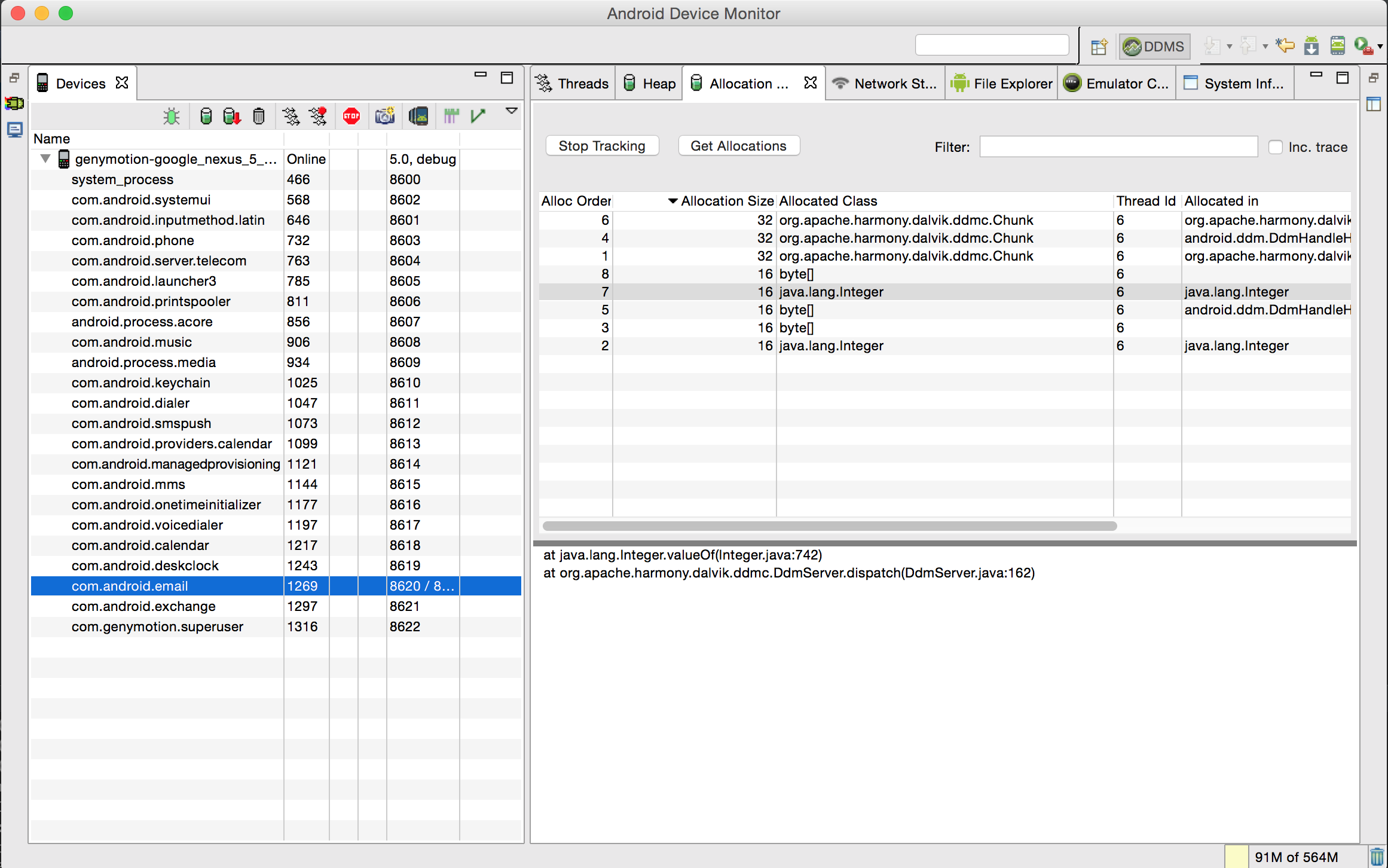The height and width of the screenshot is (868, 1388).
Task: Click the Run External Tools icon
Action: [x=1363, y=46]
